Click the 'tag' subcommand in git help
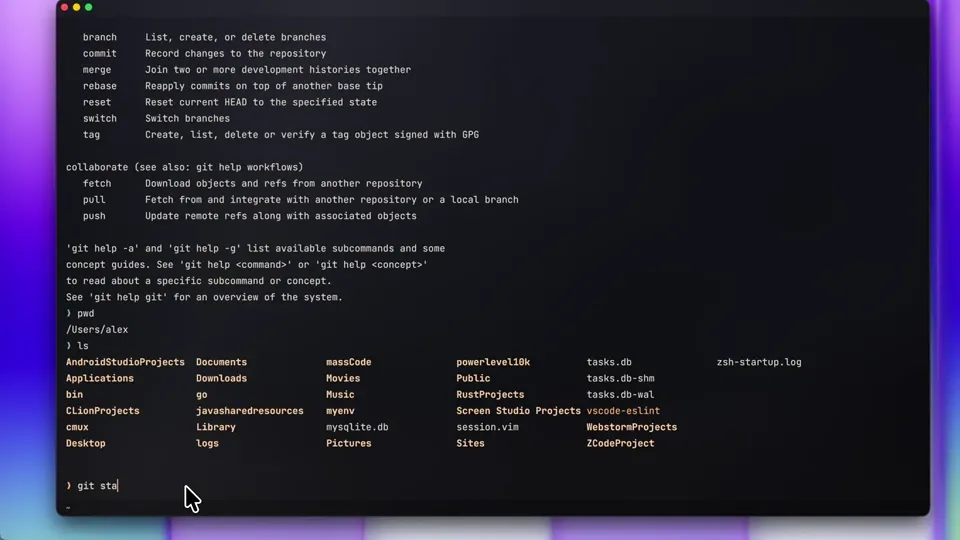 91,135
